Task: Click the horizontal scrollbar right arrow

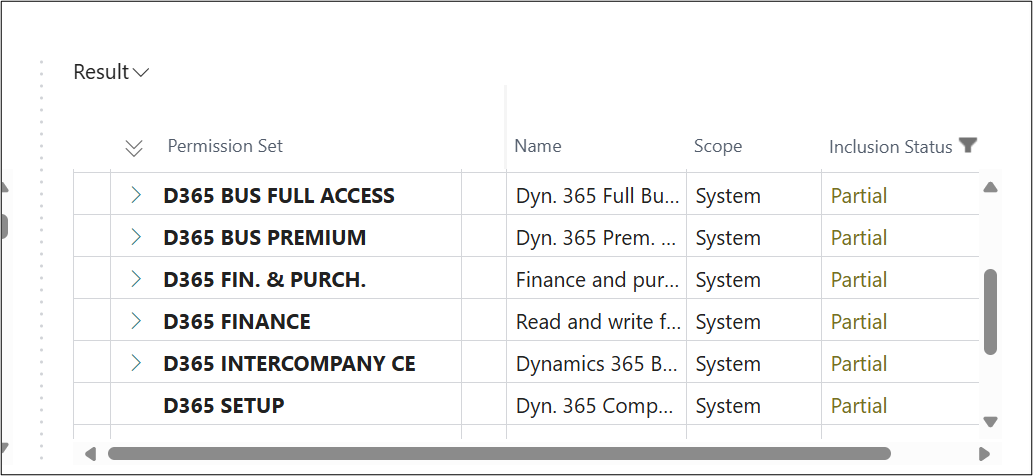Action: pos(984,454)
